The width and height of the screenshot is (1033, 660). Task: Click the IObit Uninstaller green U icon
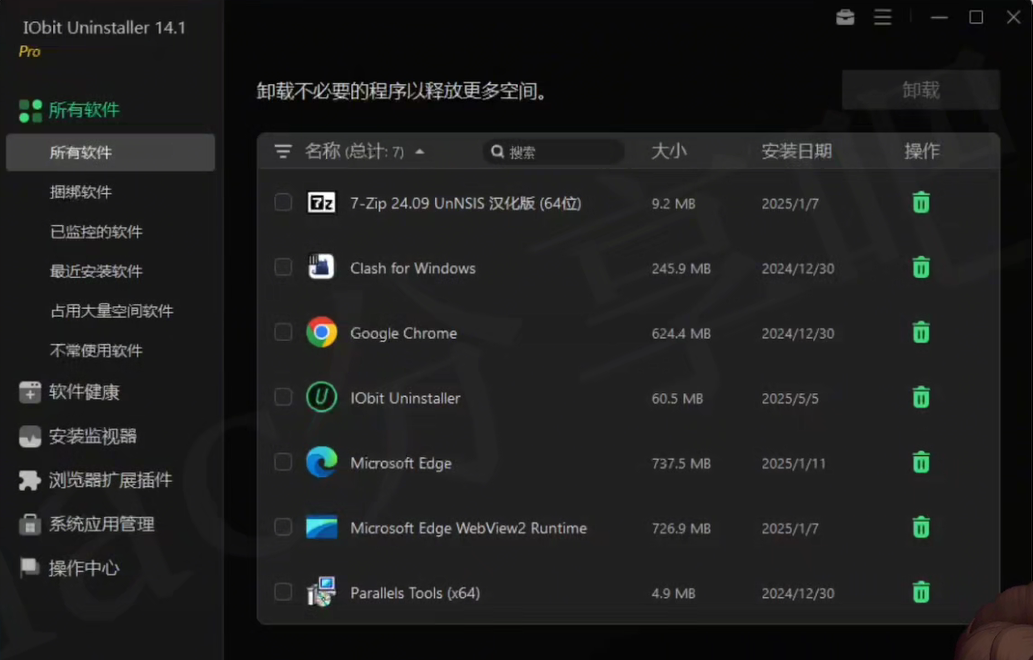pos(321,397)
